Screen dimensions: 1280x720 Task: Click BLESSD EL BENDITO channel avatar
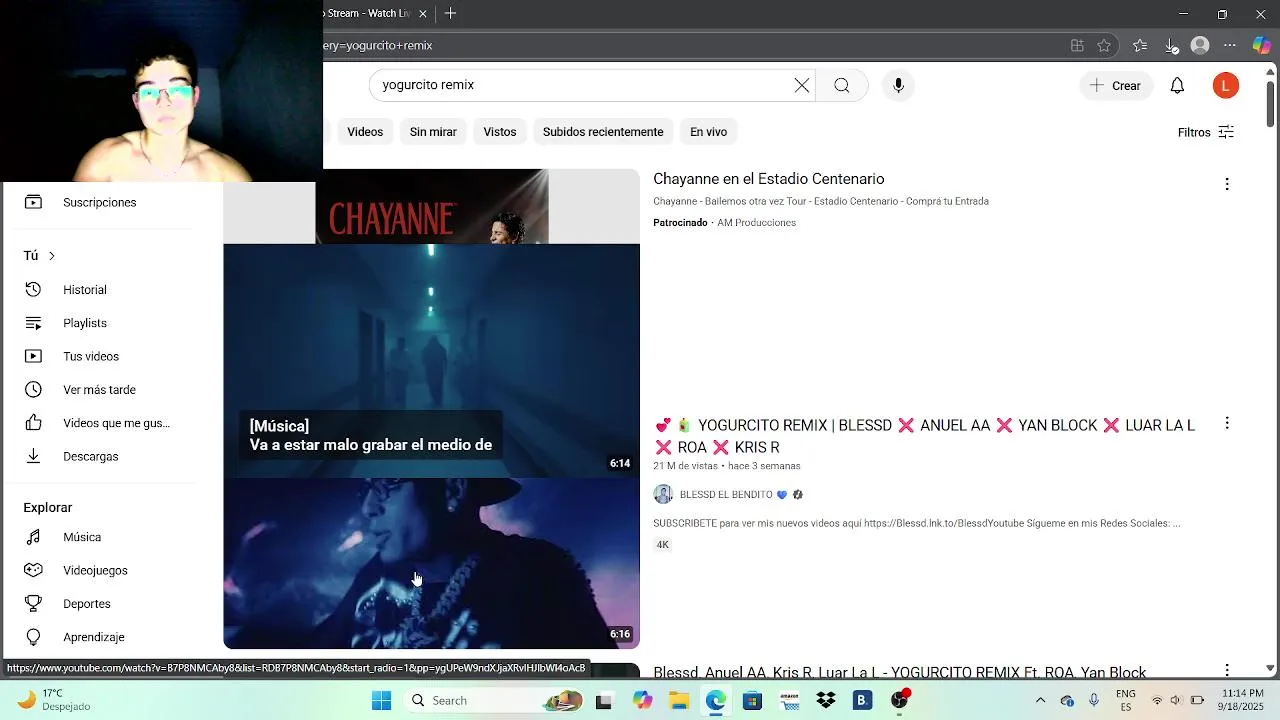663,494
